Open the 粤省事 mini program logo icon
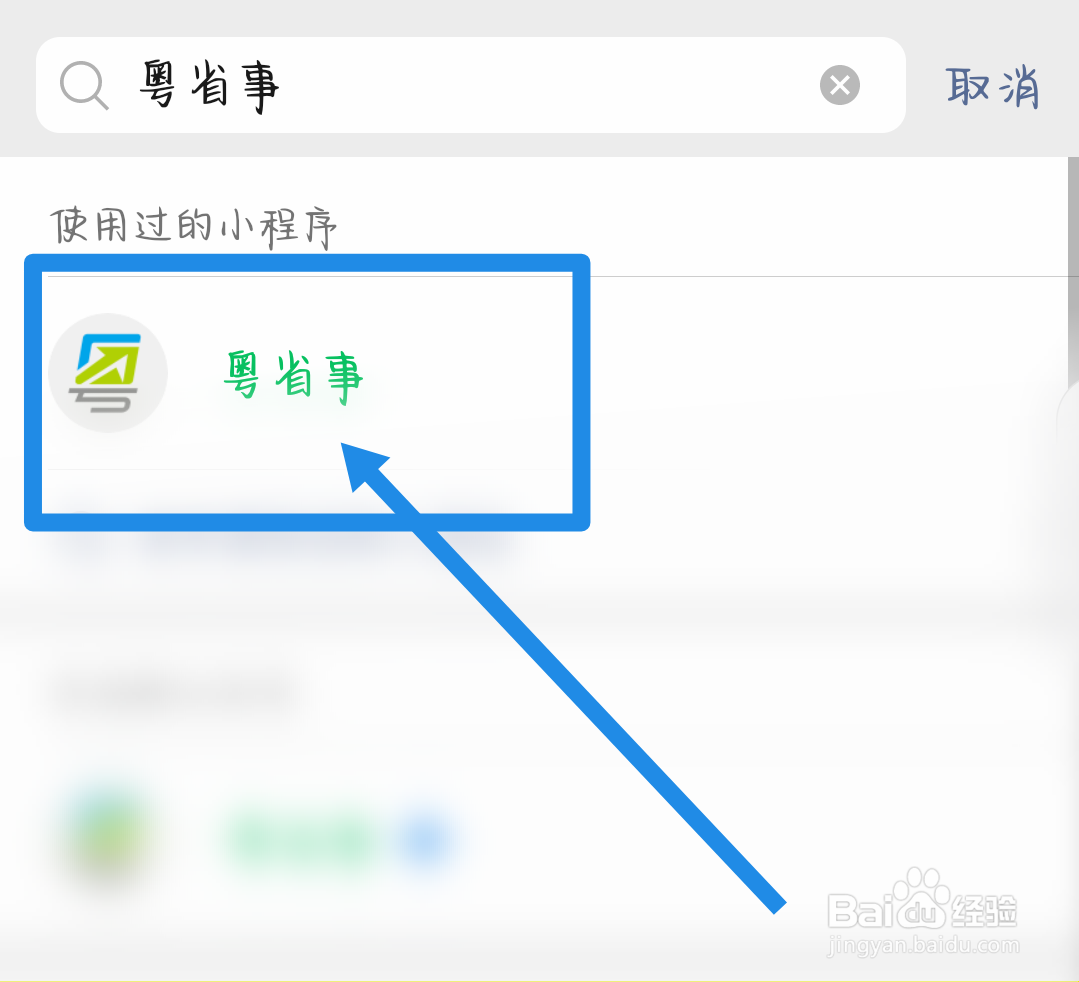 pyautogui.click(x=108, y=372)
